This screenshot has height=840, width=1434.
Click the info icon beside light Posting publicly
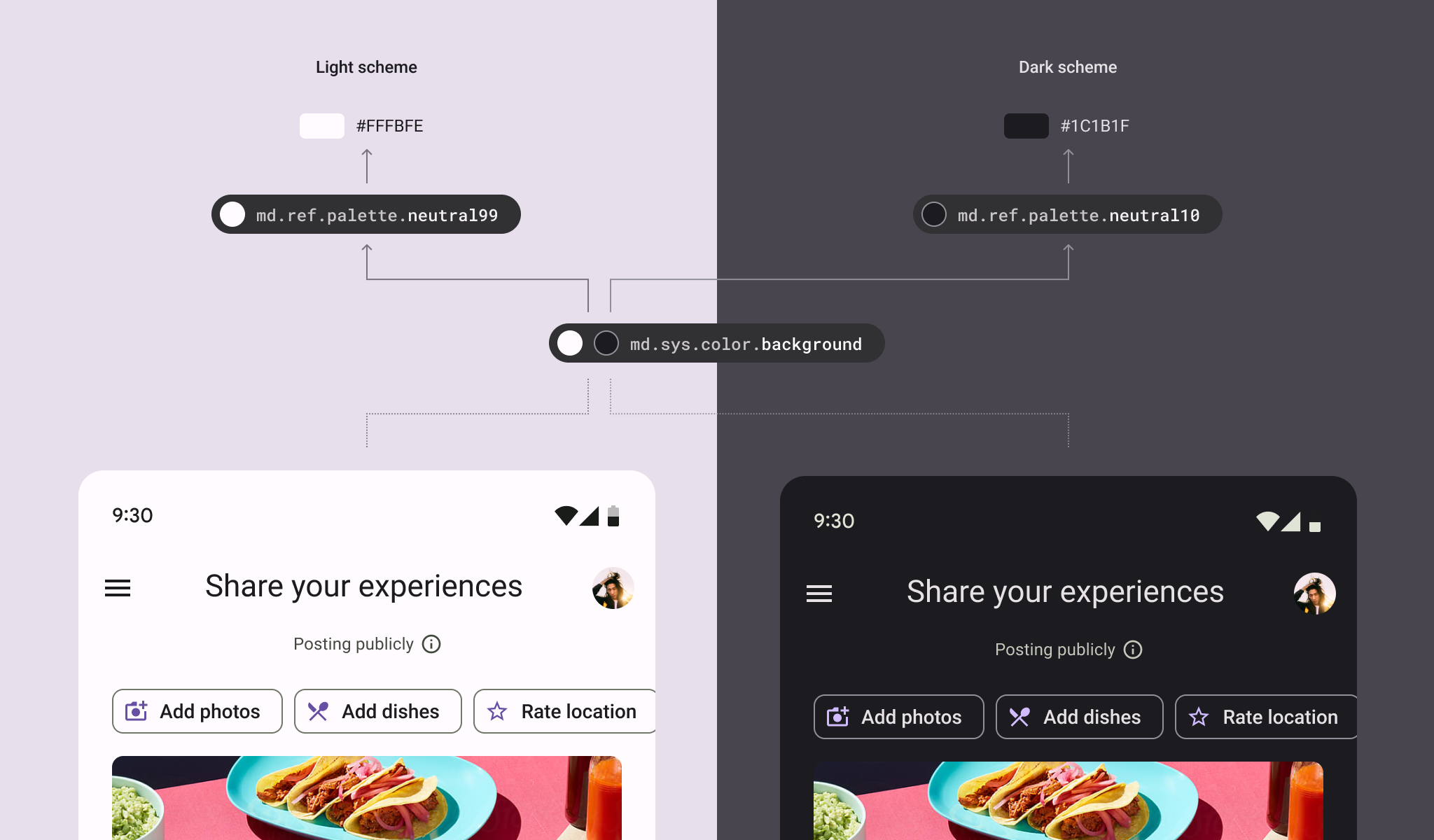tap(431, 644)
